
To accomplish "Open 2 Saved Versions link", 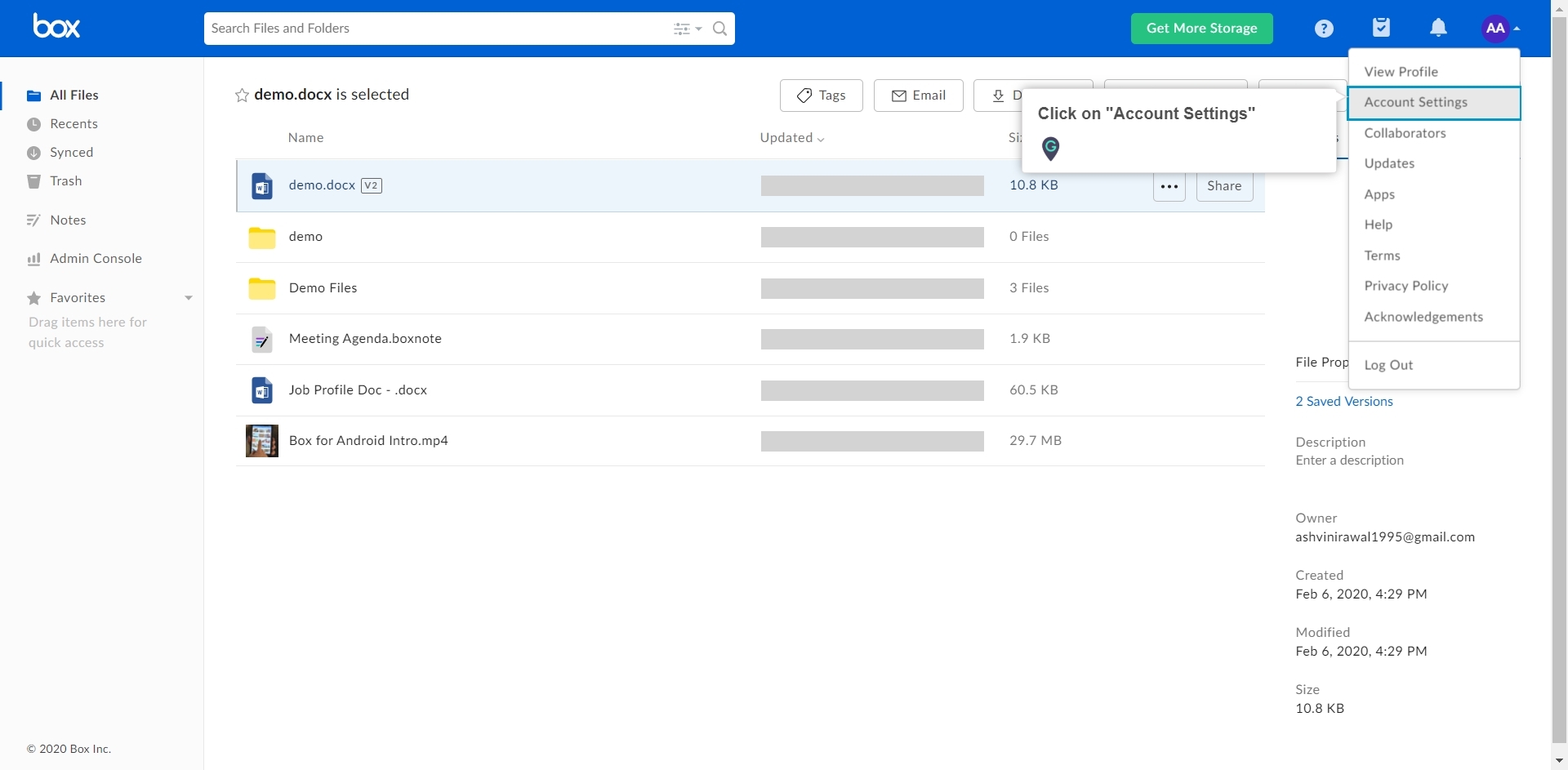I will (1343, 401).
